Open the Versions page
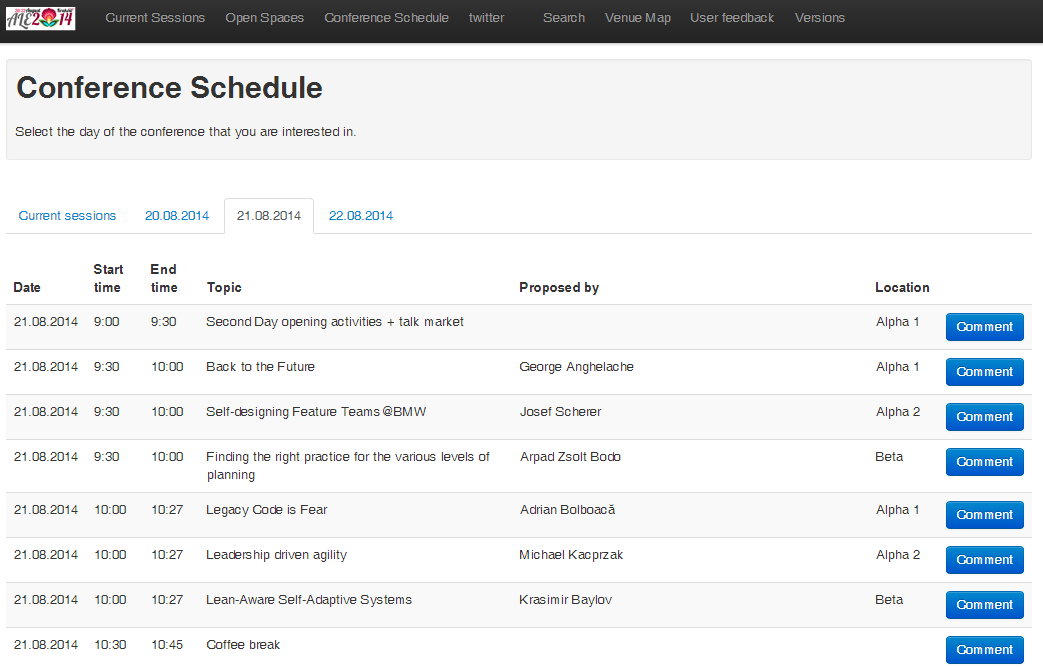Image resolution: width=1043 pixels, height=667 pixels. point(819,18)
